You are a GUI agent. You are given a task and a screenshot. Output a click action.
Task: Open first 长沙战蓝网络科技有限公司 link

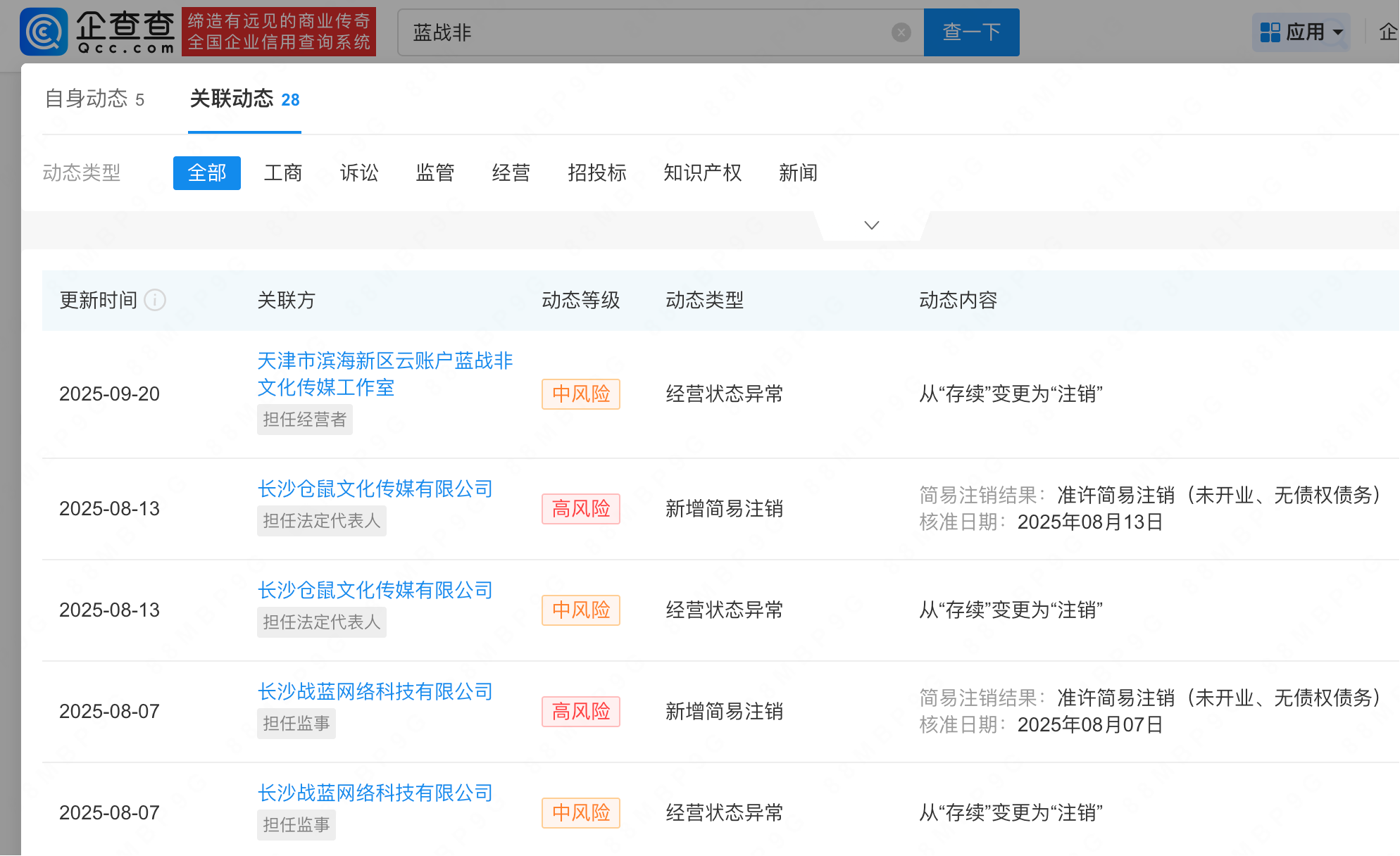(x=375, y=691)
